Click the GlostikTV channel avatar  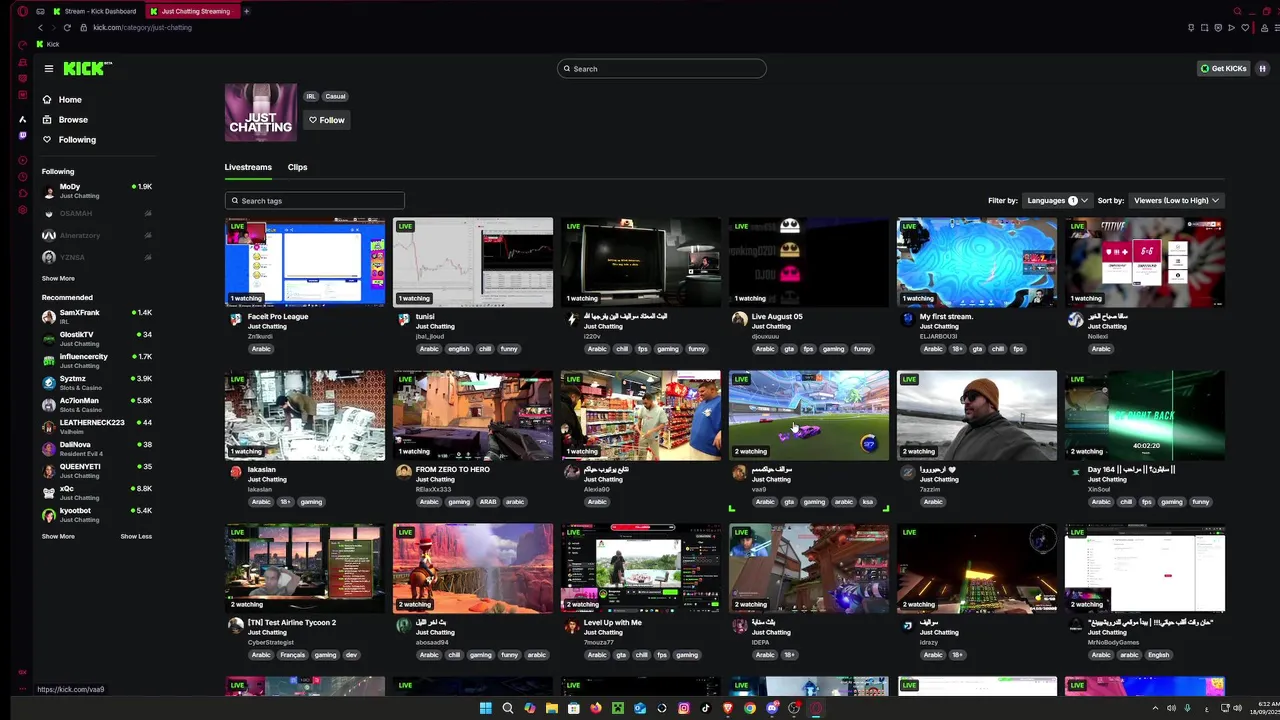(48, 339)
